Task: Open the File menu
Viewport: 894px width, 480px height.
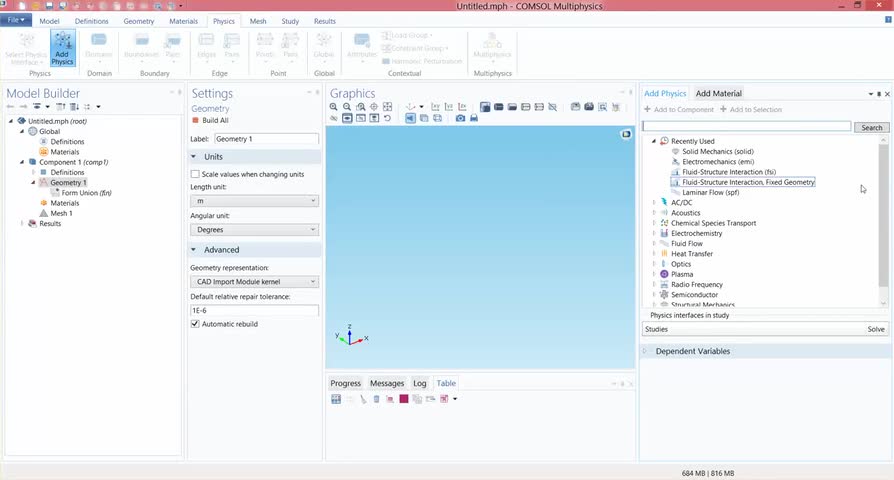Action: click(x=15, y=20)
